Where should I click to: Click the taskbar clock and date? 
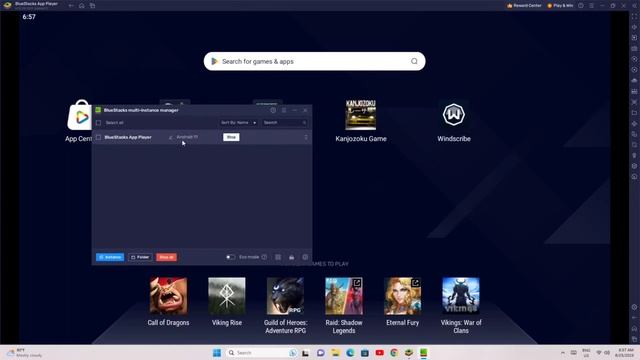coord(625,353)
